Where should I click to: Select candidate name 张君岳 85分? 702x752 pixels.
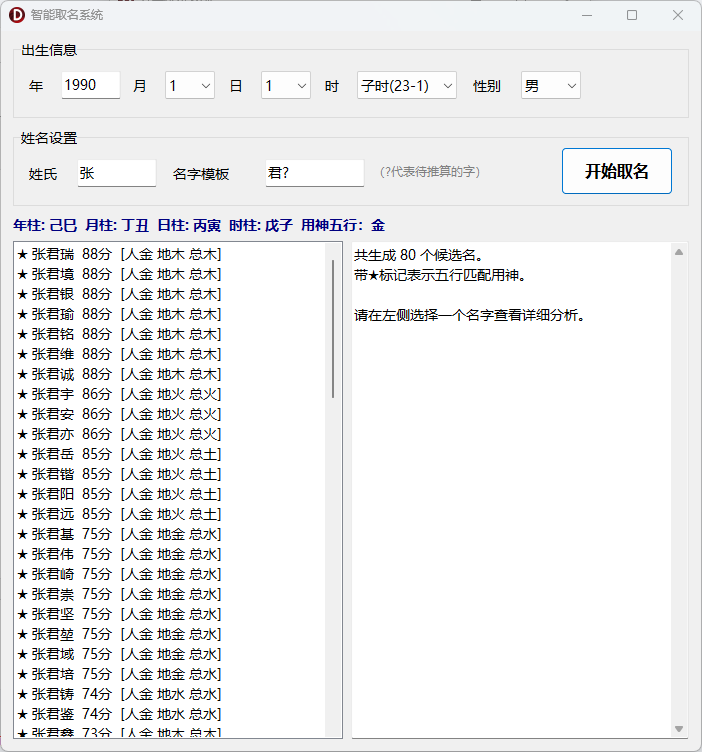click(170, 454)
